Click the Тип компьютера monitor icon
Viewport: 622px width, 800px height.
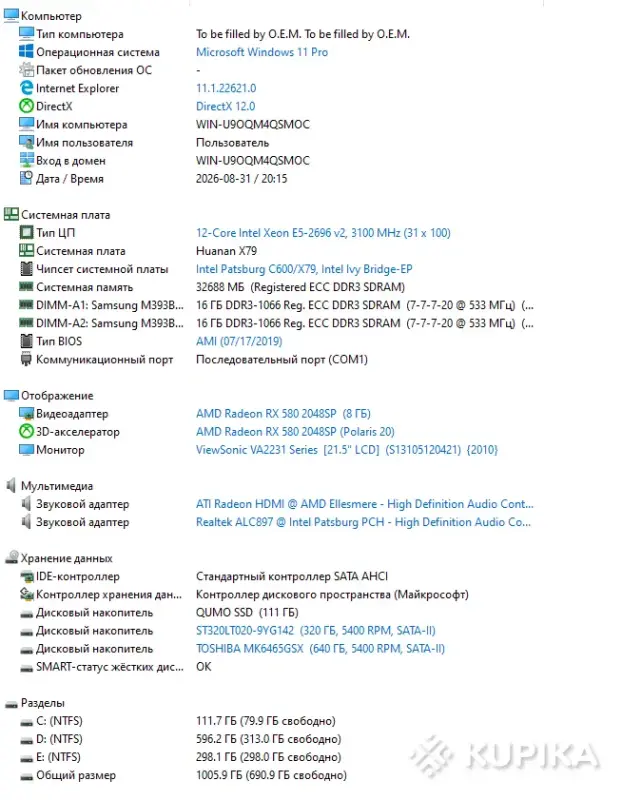(x=26, y=34)
